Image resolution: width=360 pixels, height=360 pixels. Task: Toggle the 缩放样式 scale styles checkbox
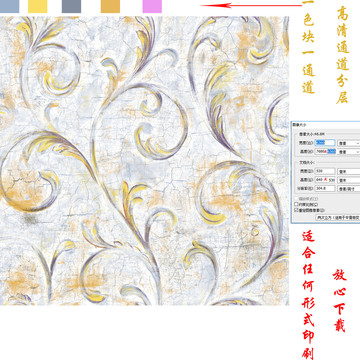click(x=296, y=199)
